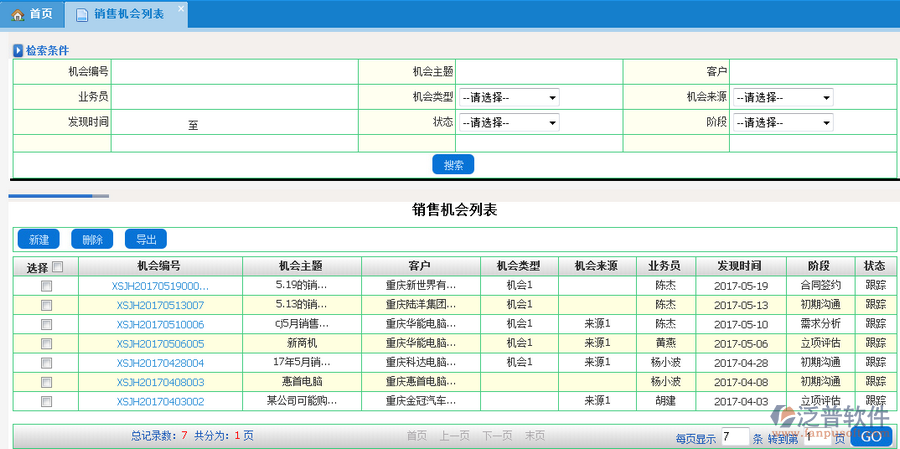Click in the 机会编号 search field
The height and width of the screenshot is (449, 900).
point(233,72)
